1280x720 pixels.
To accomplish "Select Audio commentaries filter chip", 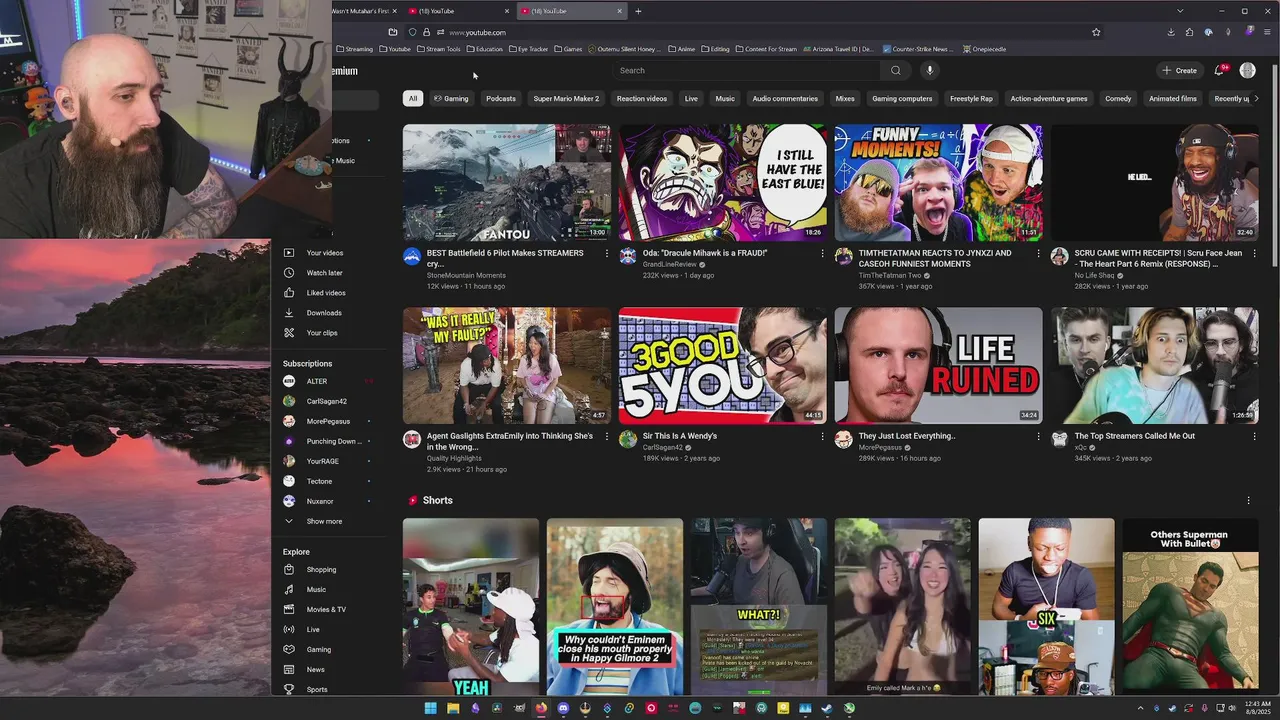I will pos(785,98).
